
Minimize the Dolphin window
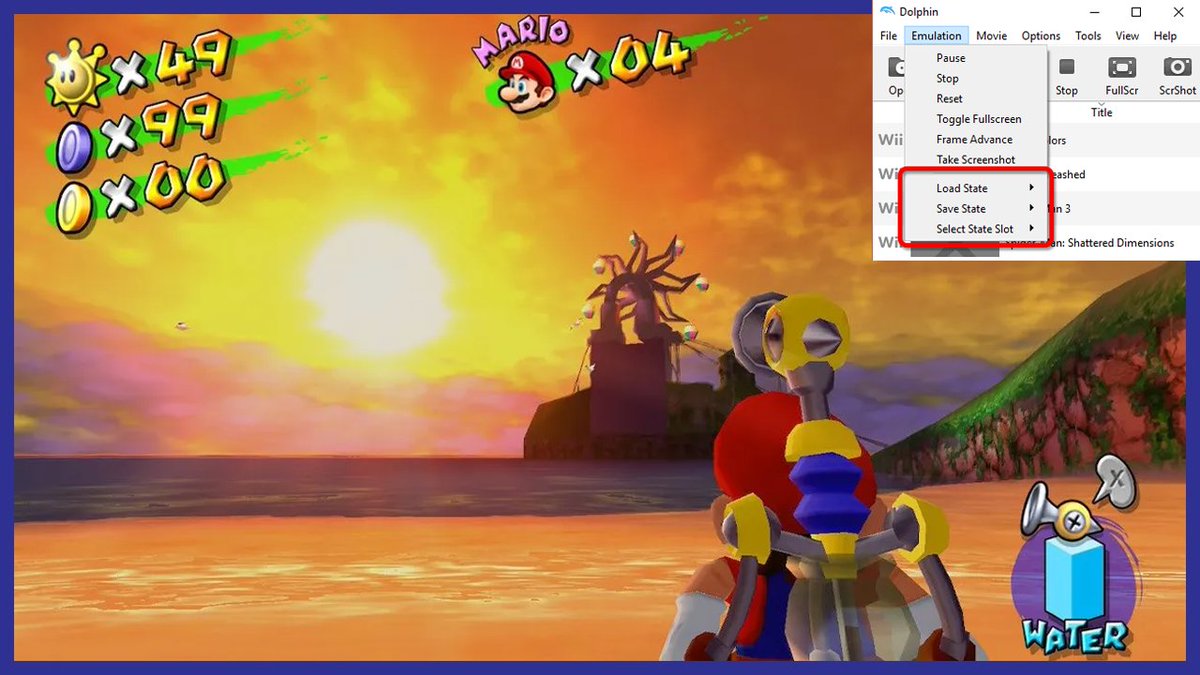pyautogui.click(x=1094, y=12)
